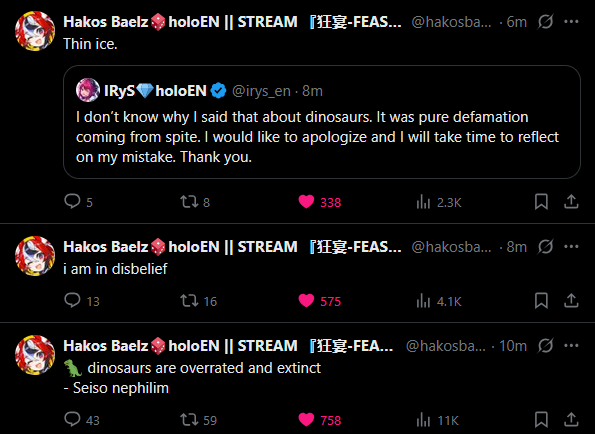
Task: Open more options for the "Thin ice." tweet
Action: coord(571,22)
